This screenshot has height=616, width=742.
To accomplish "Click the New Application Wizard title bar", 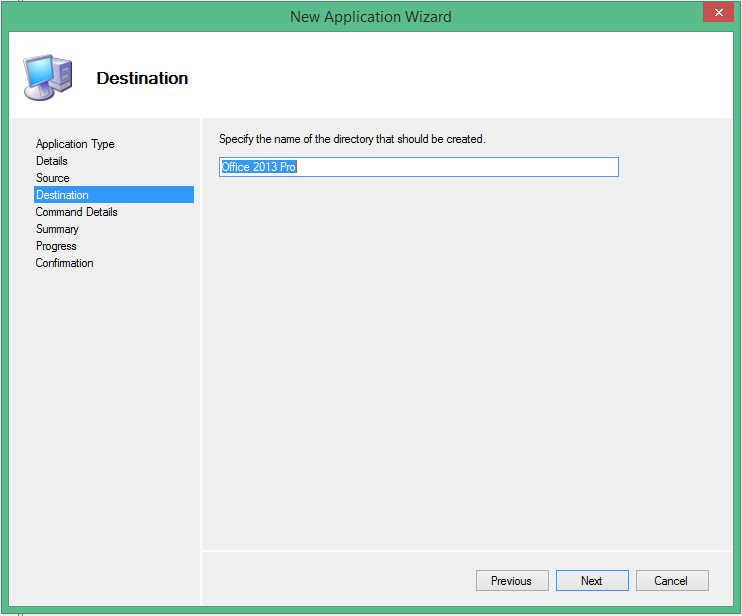I will [x=370, y=16].
